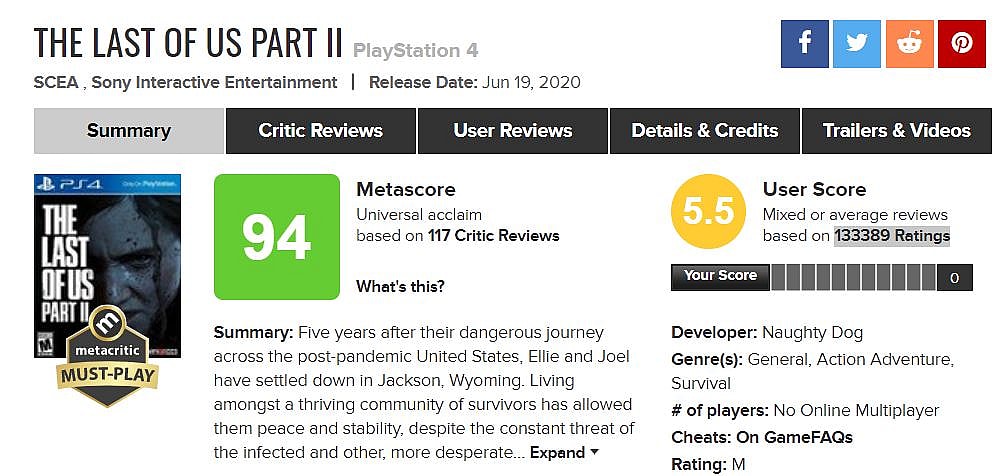Viewport: 1008px width, 476px height.
Task: Set your score on the rating bar
Action: point(853,277)
